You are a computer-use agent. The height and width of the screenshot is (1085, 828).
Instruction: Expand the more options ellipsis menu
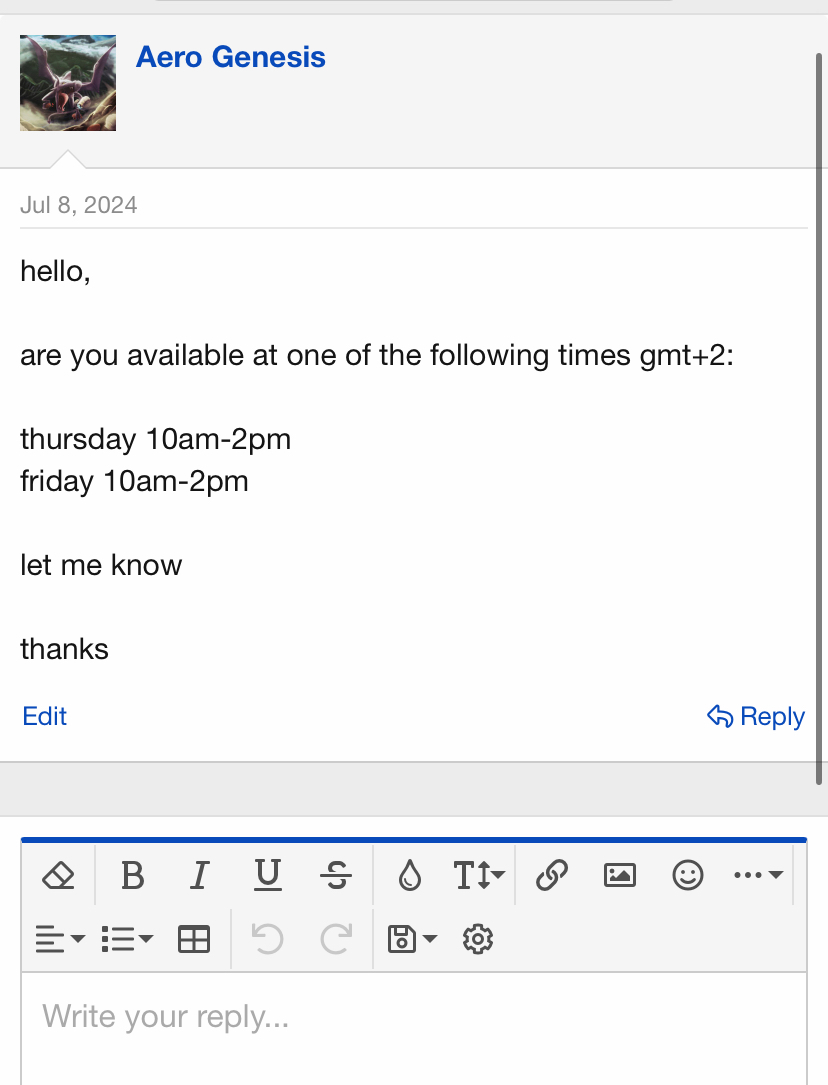pyautogui.click(x=757, y=876)
